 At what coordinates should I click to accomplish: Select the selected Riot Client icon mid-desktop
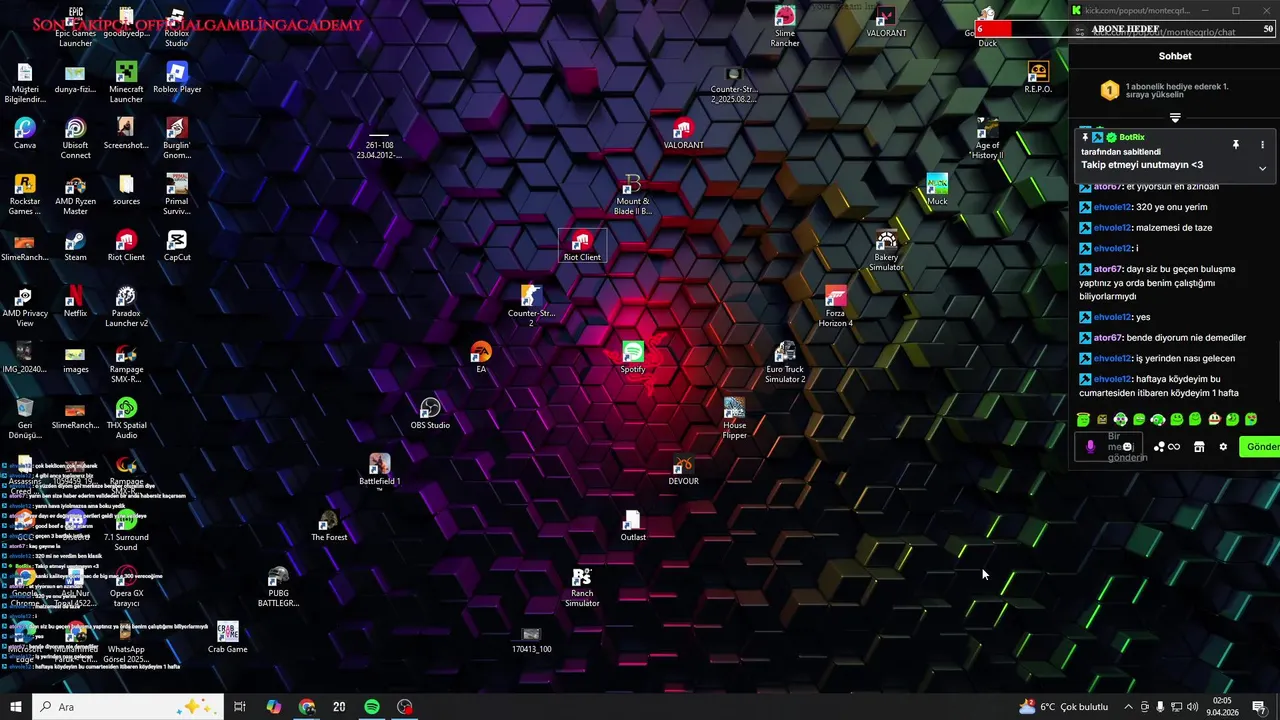coord(582,246)
